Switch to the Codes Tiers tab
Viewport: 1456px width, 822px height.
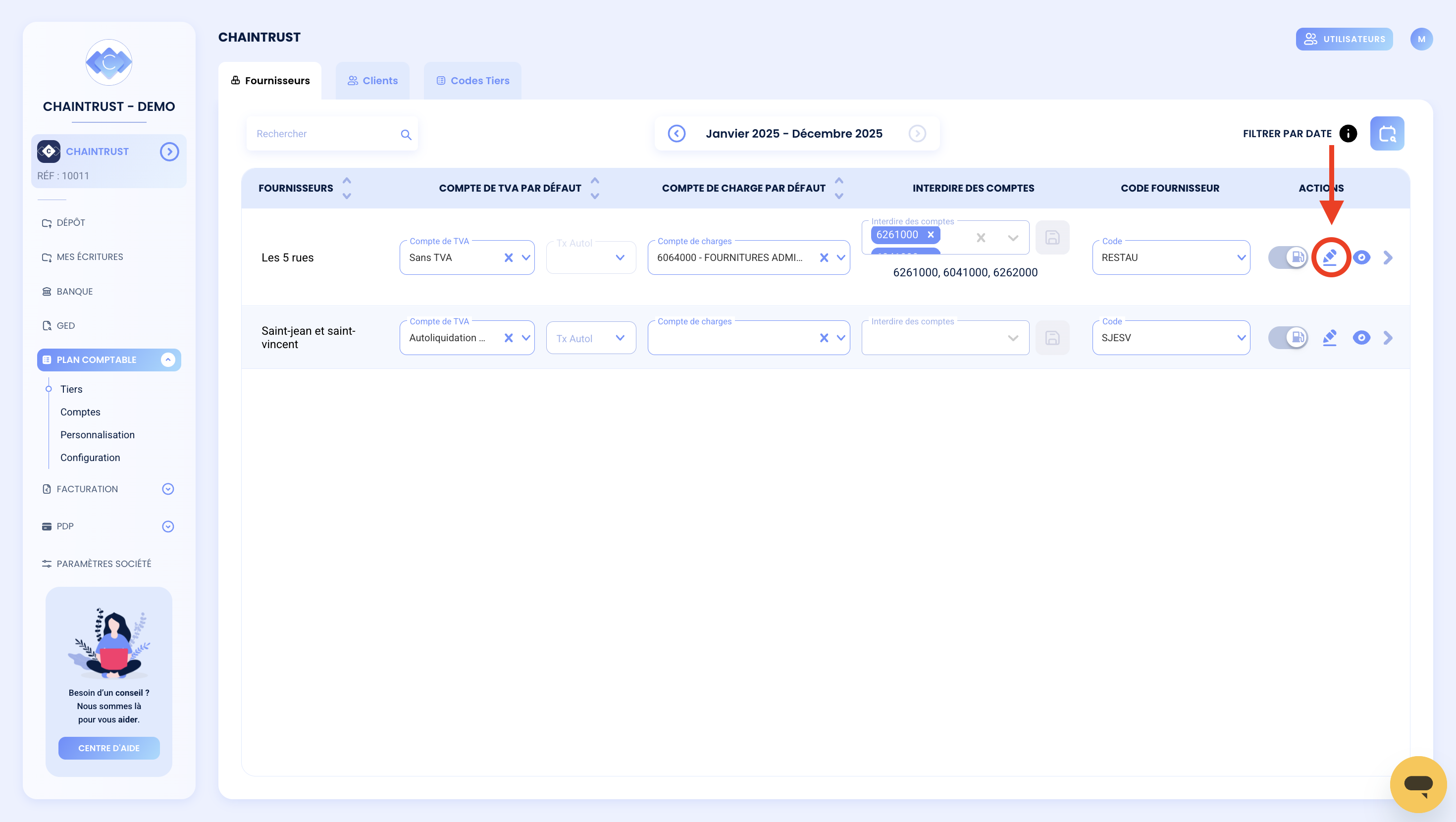(x=472, y=81)
